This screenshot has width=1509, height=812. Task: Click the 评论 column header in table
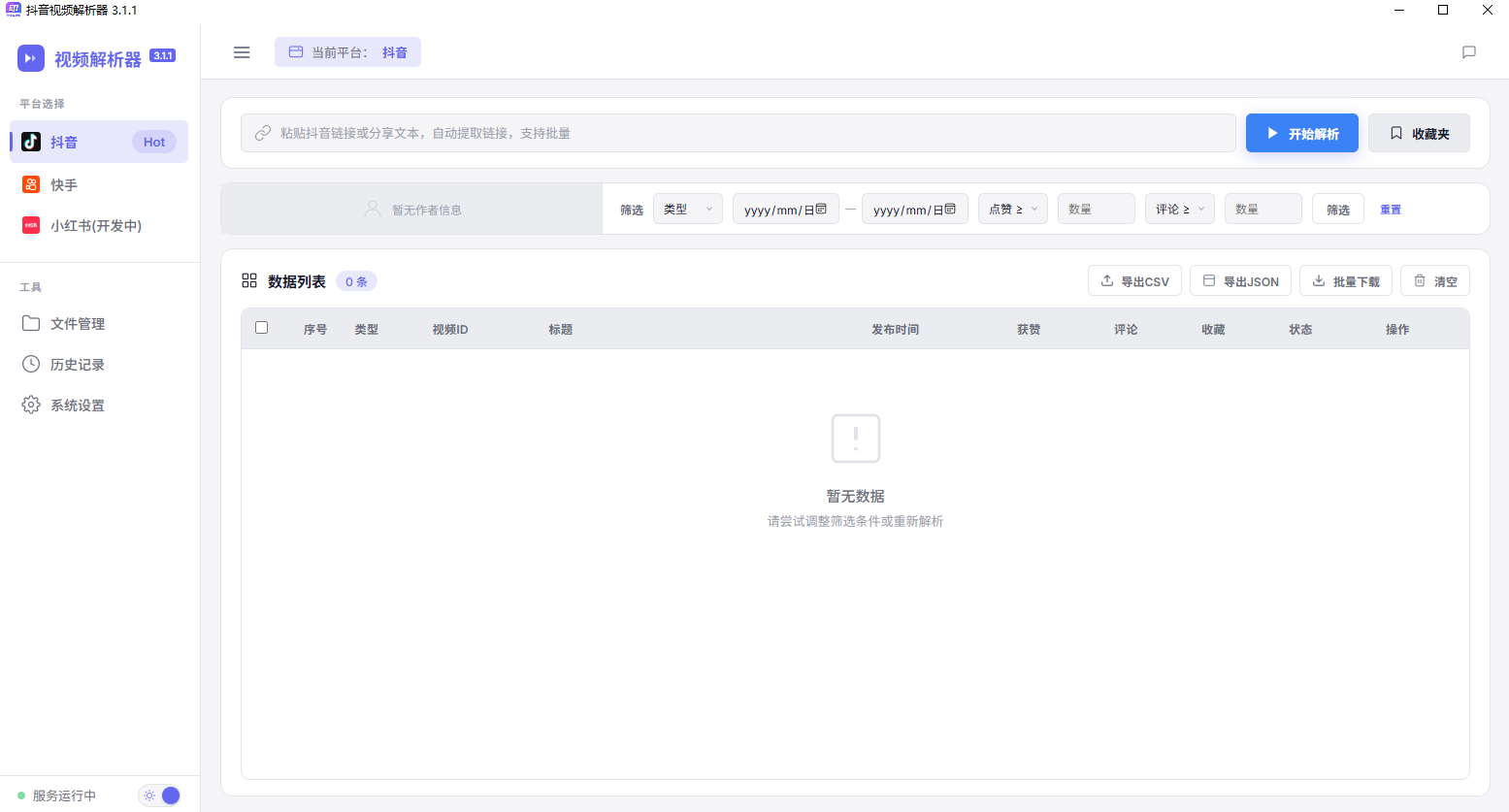coord(1126,329)
